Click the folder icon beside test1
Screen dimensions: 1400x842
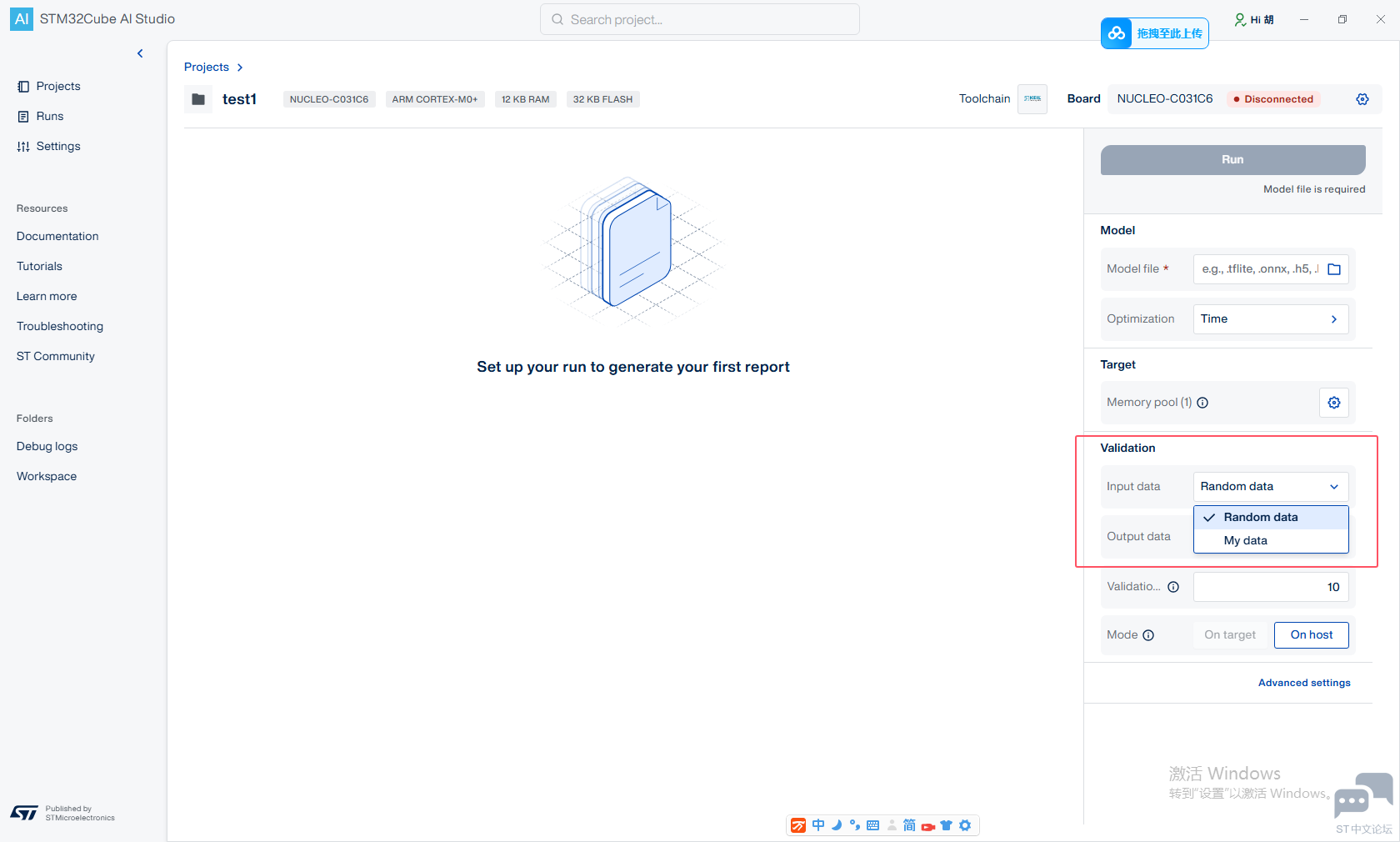[198, 99]
